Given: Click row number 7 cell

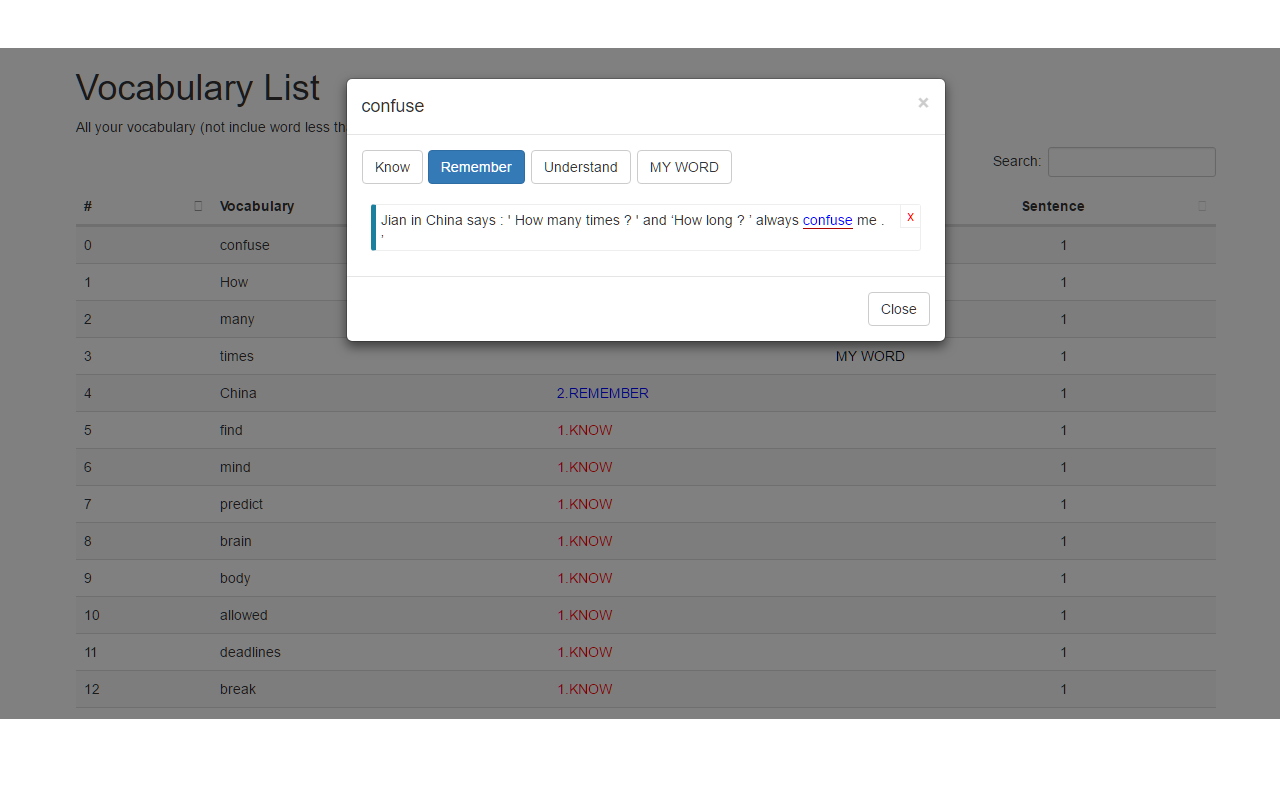Looking at the screenshot, I should tap(88, 504).
